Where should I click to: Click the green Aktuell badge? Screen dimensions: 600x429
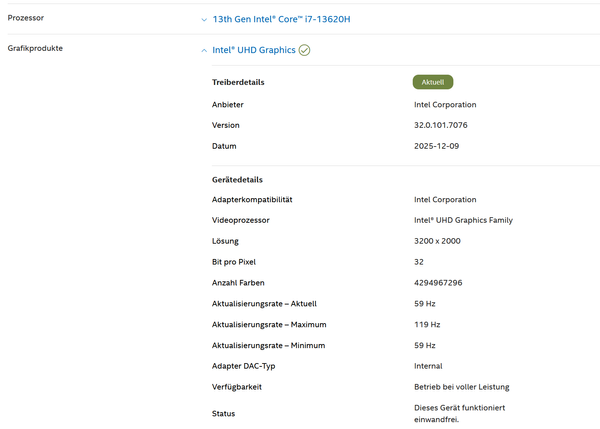click(x=433, y=82)
